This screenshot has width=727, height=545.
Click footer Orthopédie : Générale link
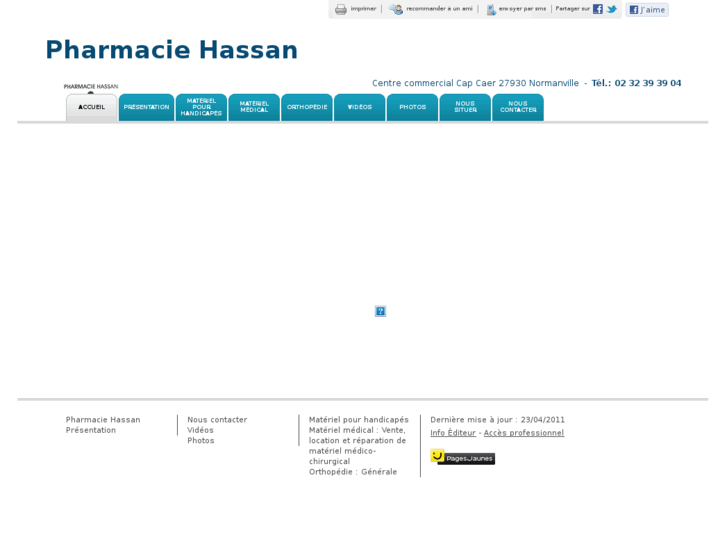[353, 472]
